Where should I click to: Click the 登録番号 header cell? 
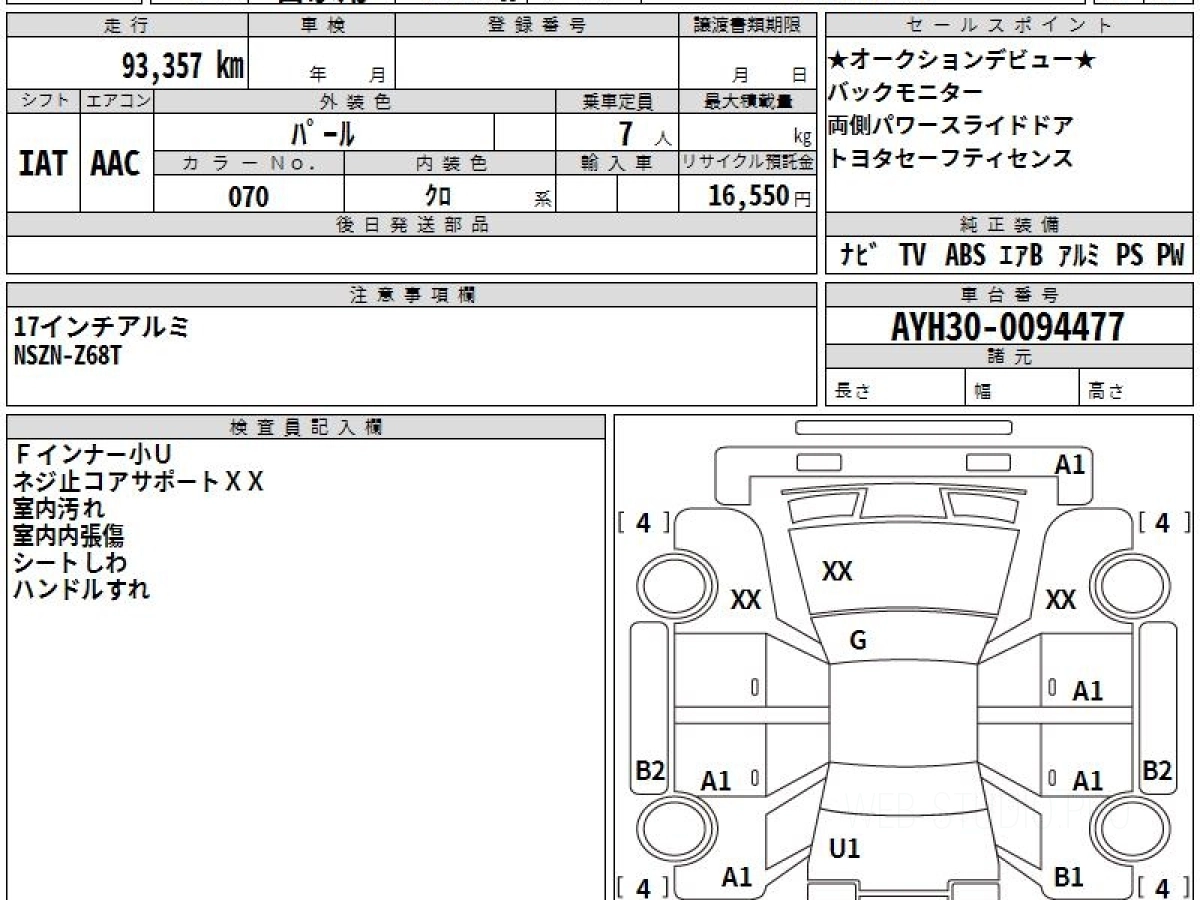(536, 25)
